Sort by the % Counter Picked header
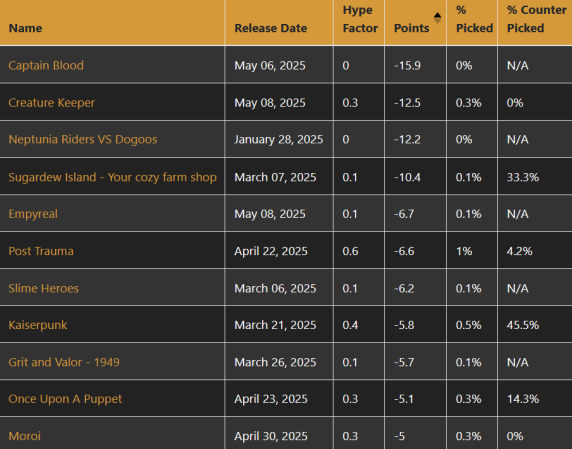This screenshot has height=449, width=572. 536,19
